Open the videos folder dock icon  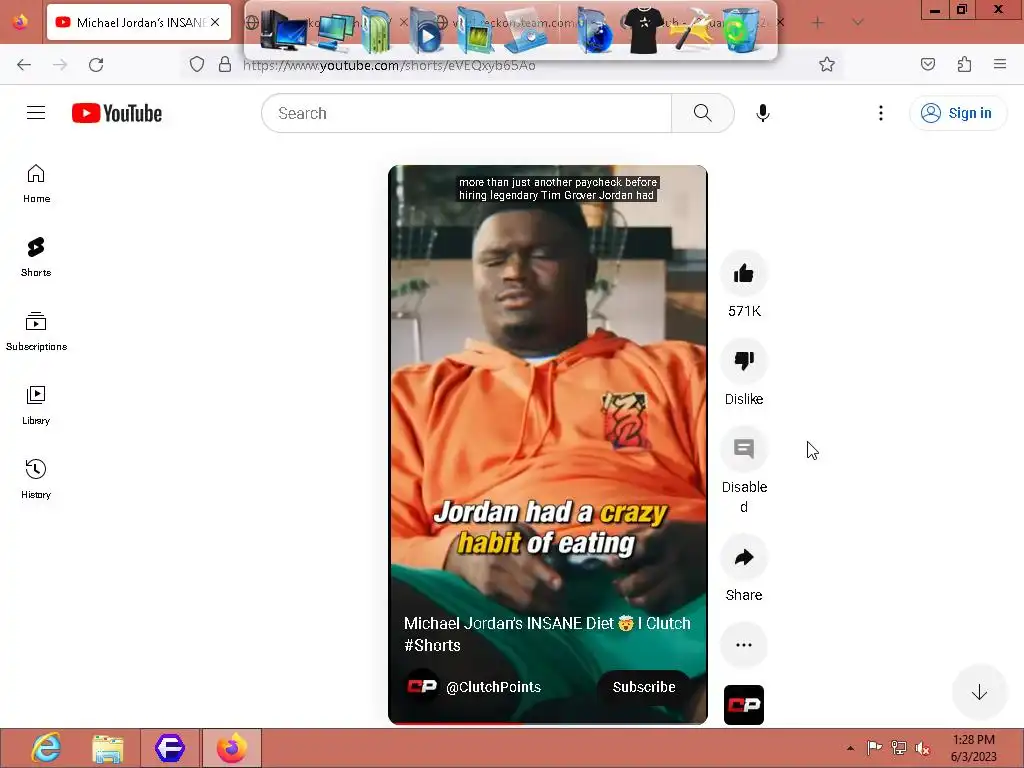click(426, 30)
